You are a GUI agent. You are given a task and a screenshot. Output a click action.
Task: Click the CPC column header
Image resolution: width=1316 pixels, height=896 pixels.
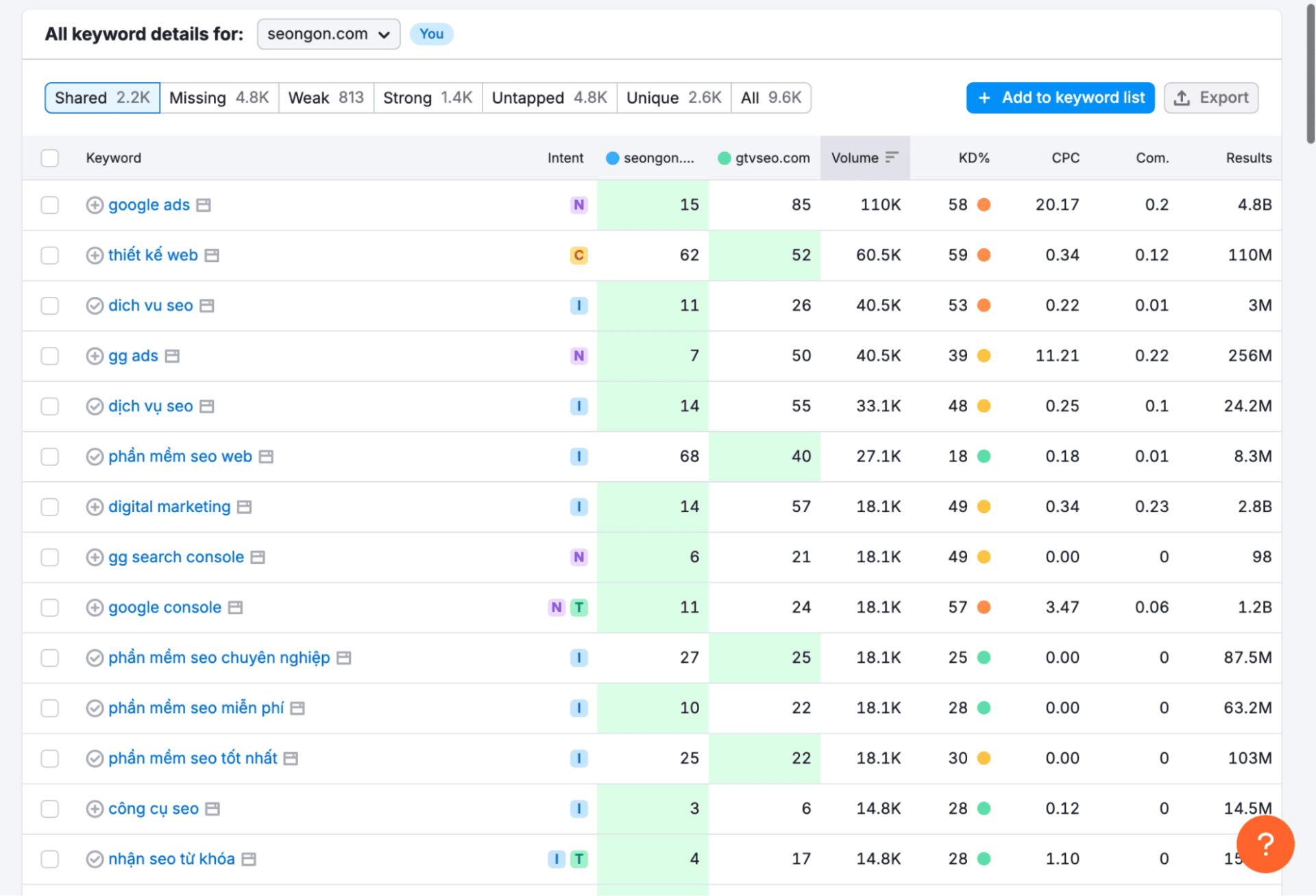tap(1066, 158)
